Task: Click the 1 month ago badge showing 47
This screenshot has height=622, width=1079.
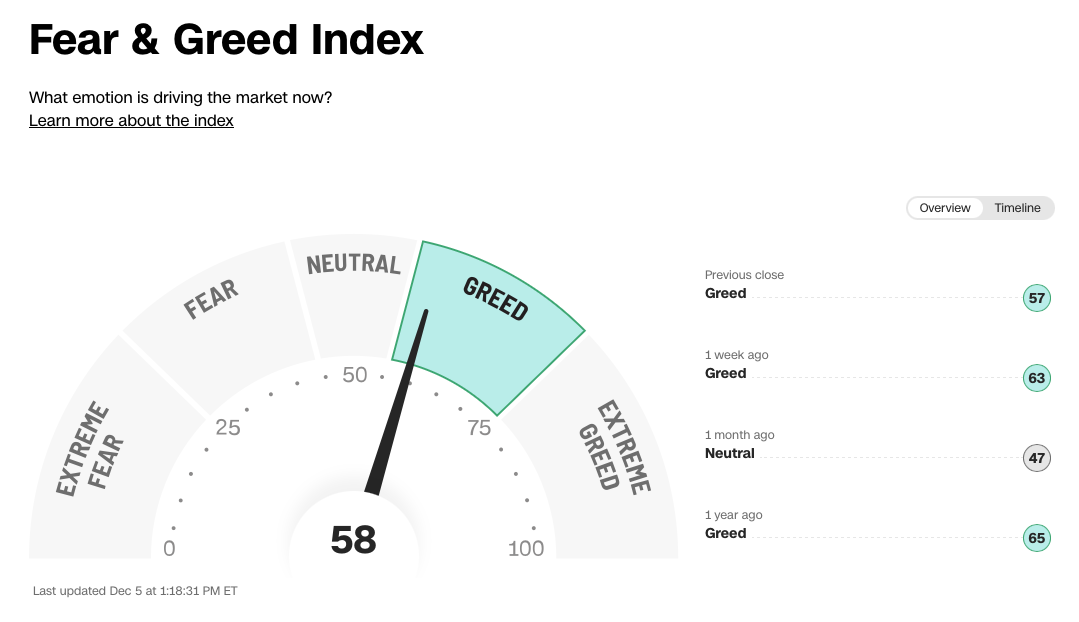Action: pos(1036,458)
